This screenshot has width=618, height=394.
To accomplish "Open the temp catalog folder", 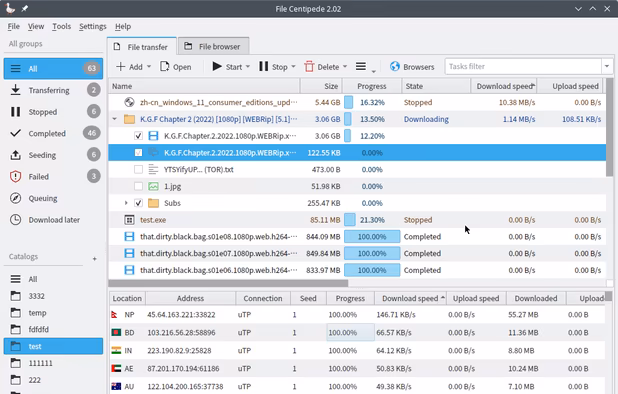I will [x=53, y=313].
